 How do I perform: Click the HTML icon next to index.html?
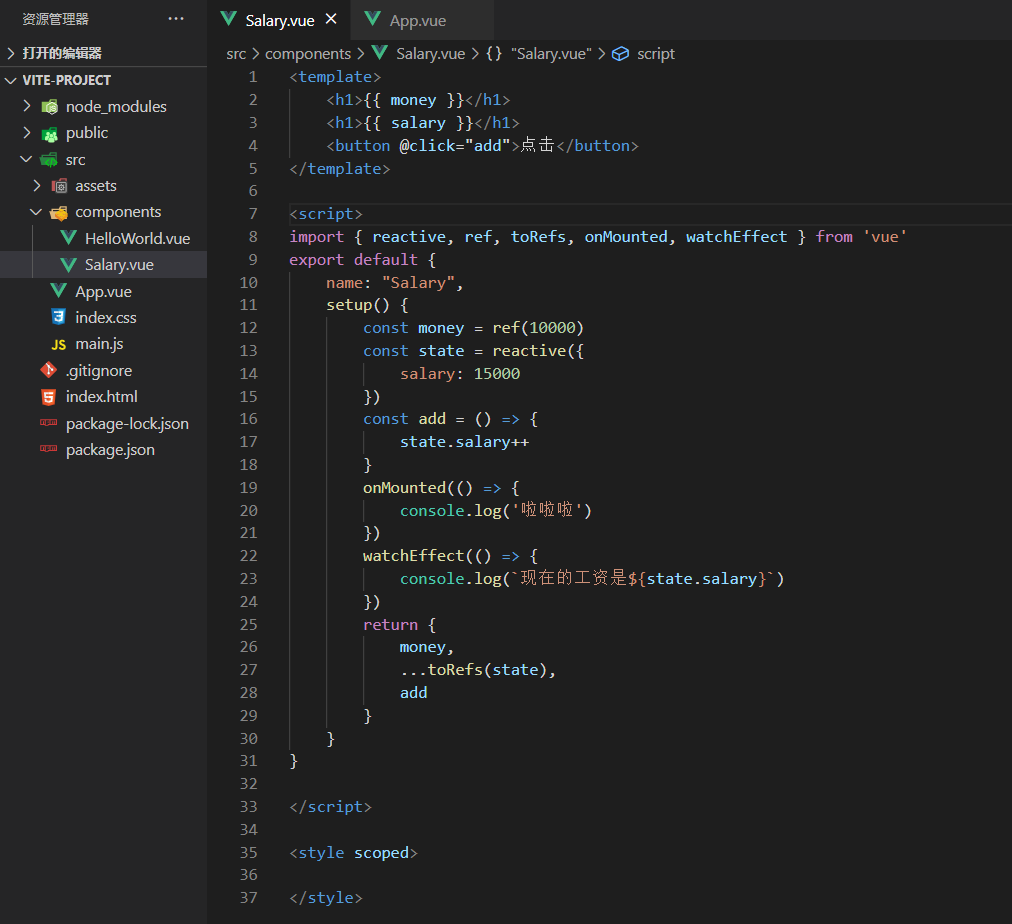[x=50, y=396]
